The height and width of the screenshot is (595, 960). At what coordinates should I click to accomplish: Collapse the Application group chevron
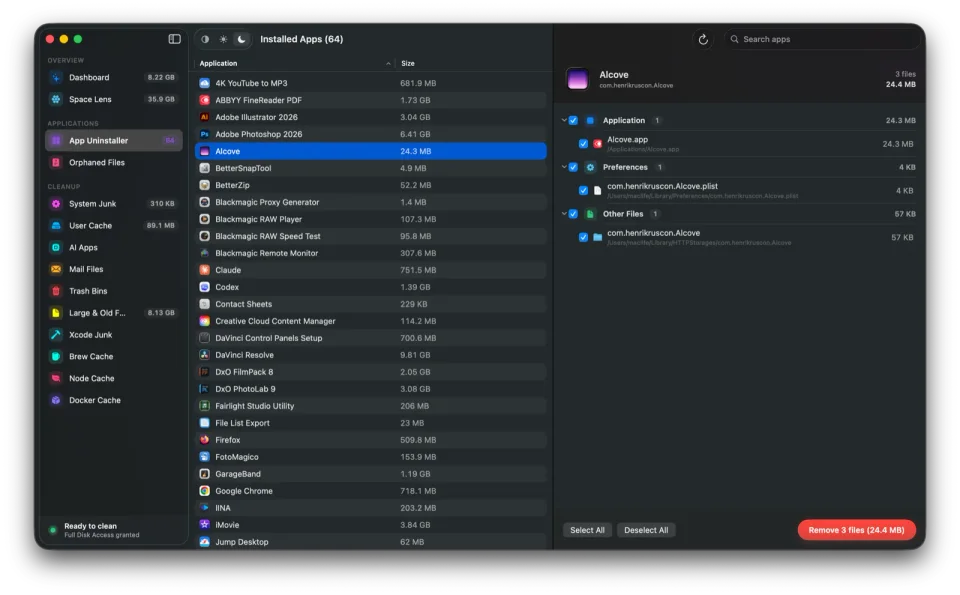point(564,120)
